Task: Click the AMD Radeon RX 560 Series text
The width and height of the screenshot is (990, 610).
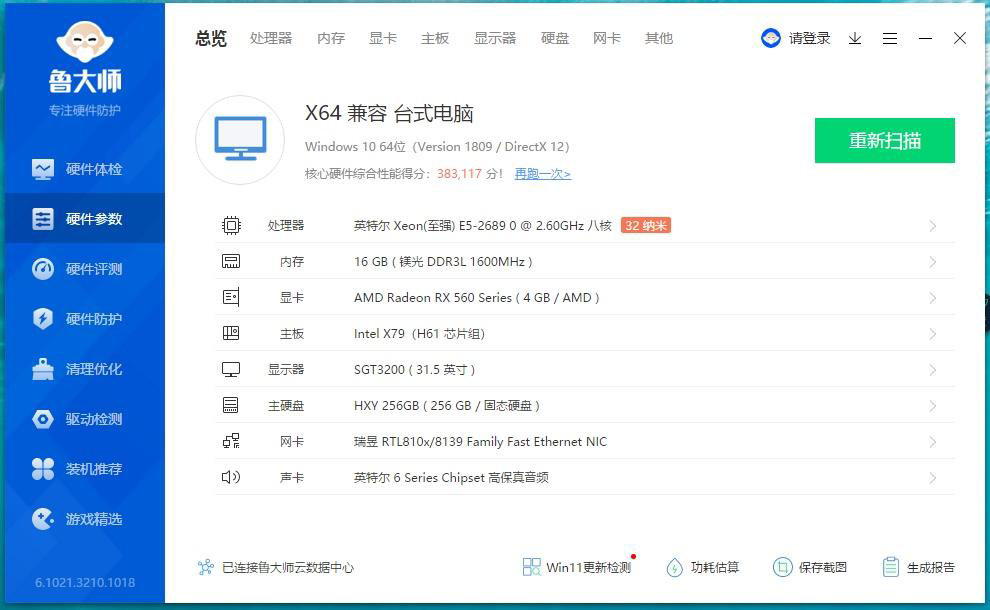Action: [x=476, y=297]
